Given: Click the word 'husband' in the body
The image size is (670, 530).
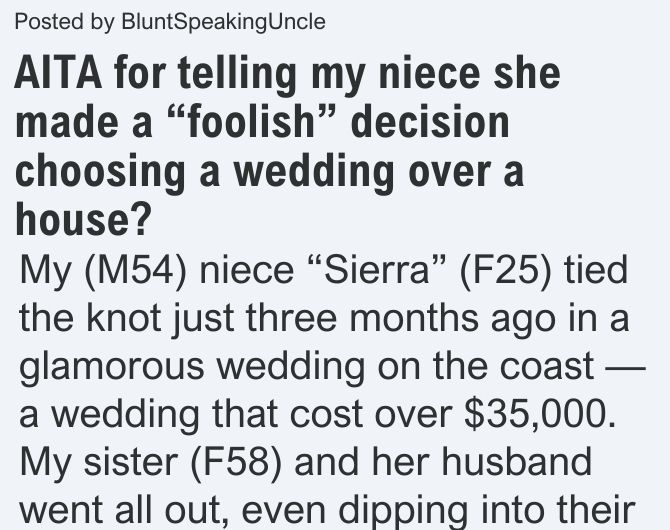Looking at the screenshot, I should pos(516,461).
